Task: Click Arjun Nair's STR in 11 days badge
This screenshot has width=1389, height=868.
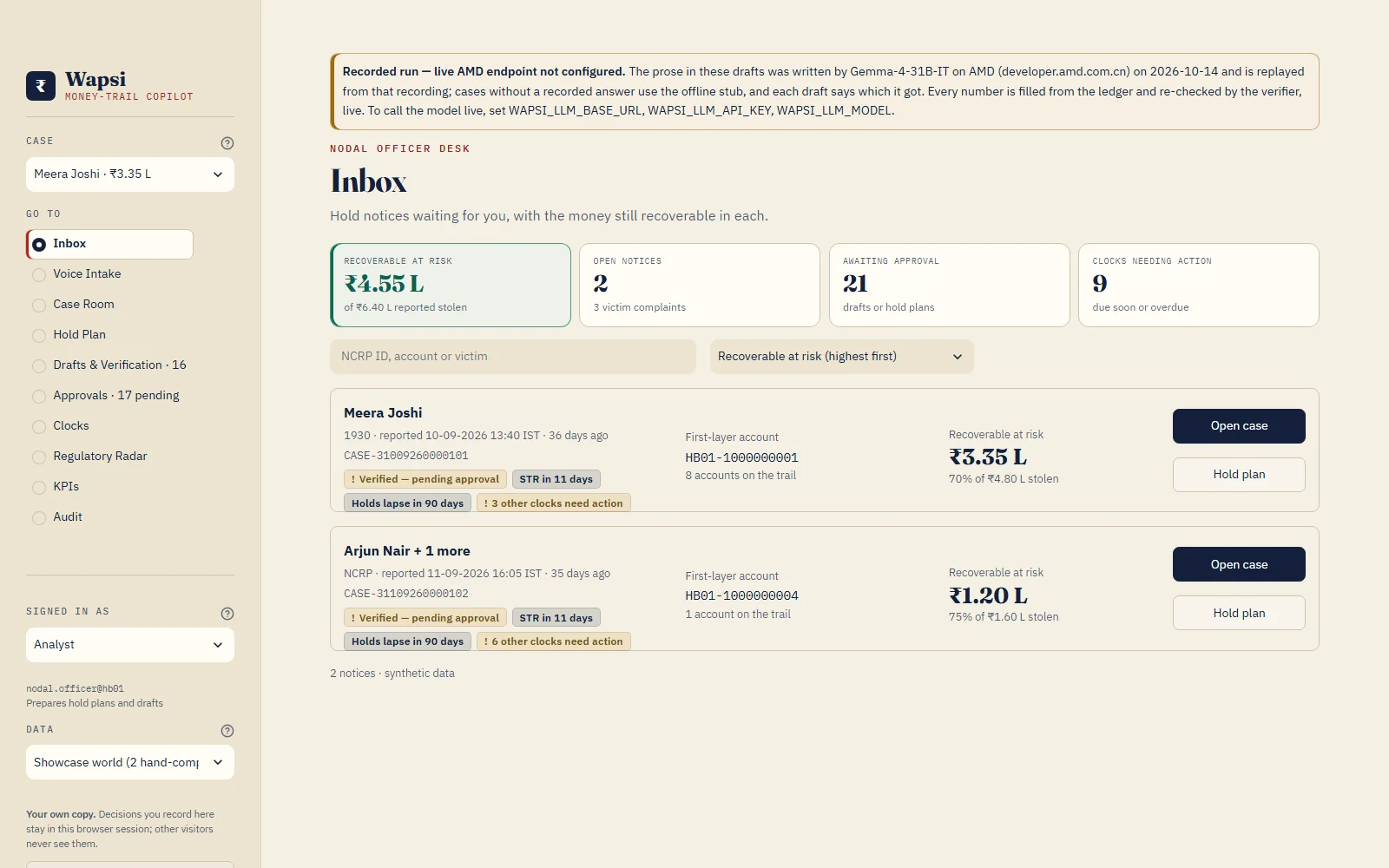Action: point(556,618)
